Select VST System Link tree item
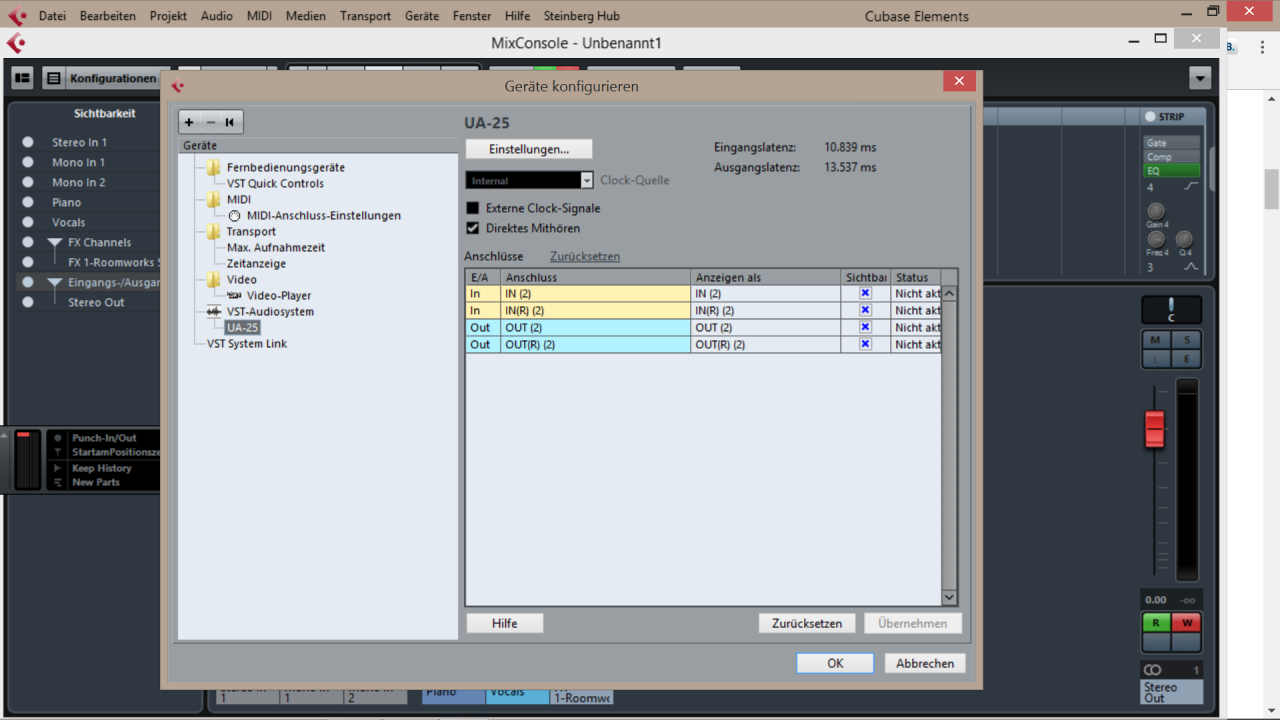The height and width of the screenshot is (720, 1280). pyautogui.click(x=247, y=343)
